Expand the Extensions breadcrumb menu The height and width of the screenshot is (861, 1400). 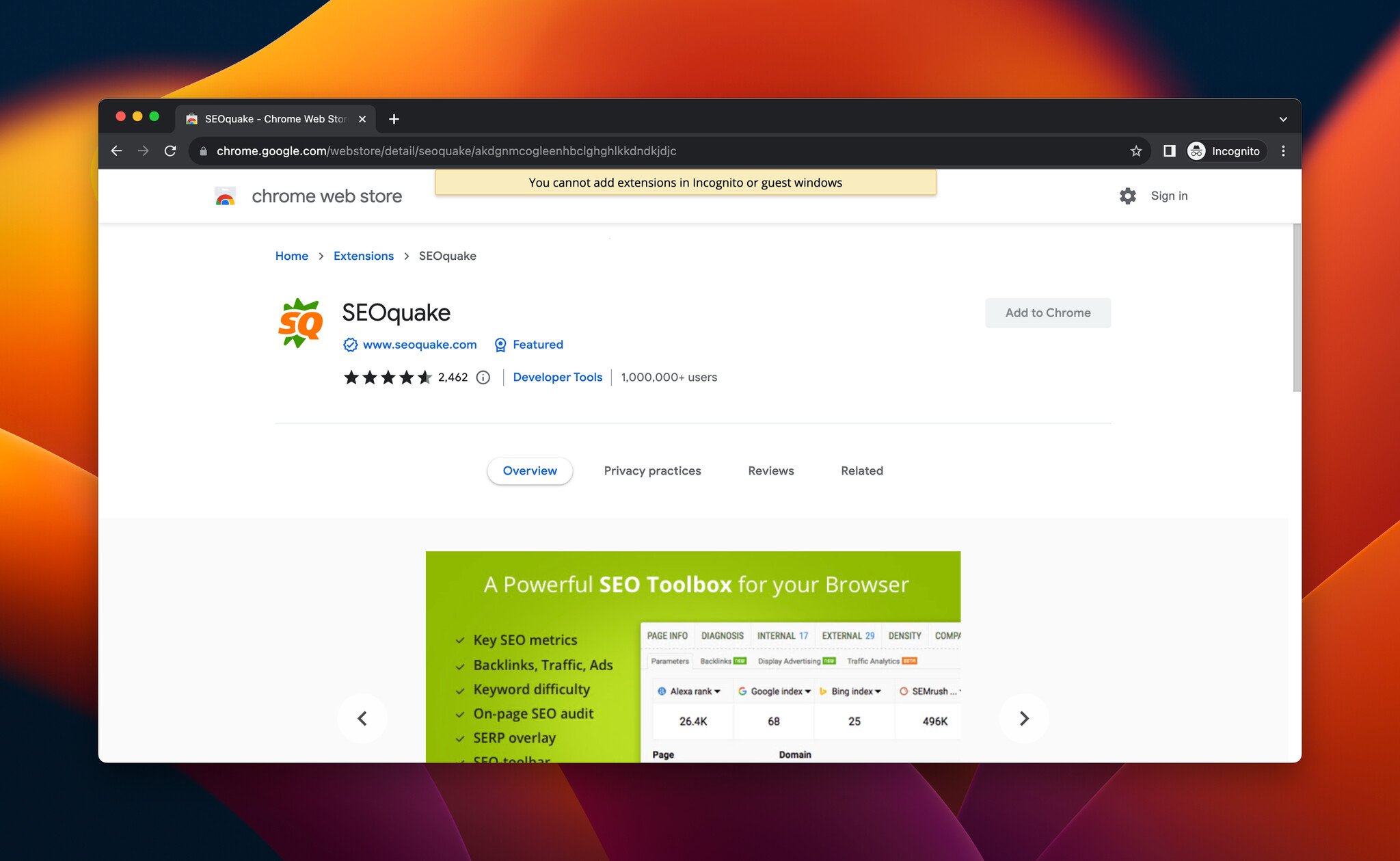click(x=363, y=255)
